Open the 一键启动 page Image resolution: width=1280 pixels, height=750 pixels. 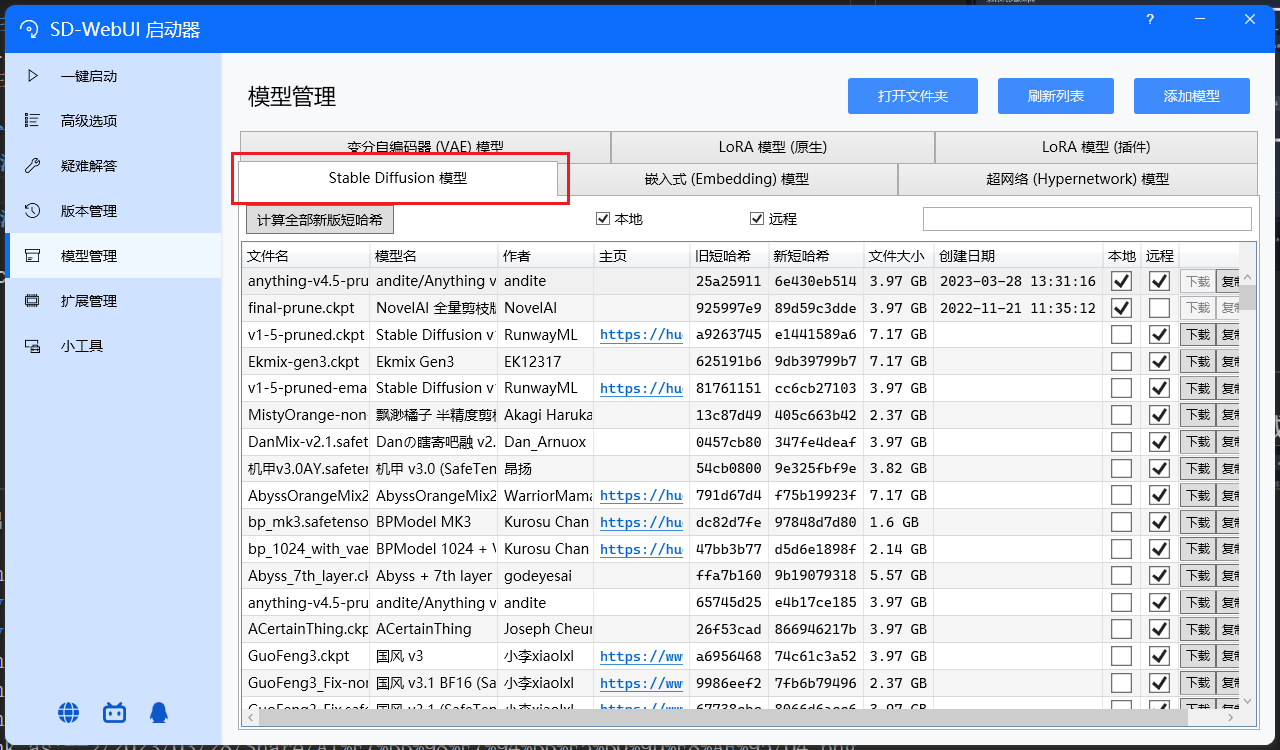point(113,76)
